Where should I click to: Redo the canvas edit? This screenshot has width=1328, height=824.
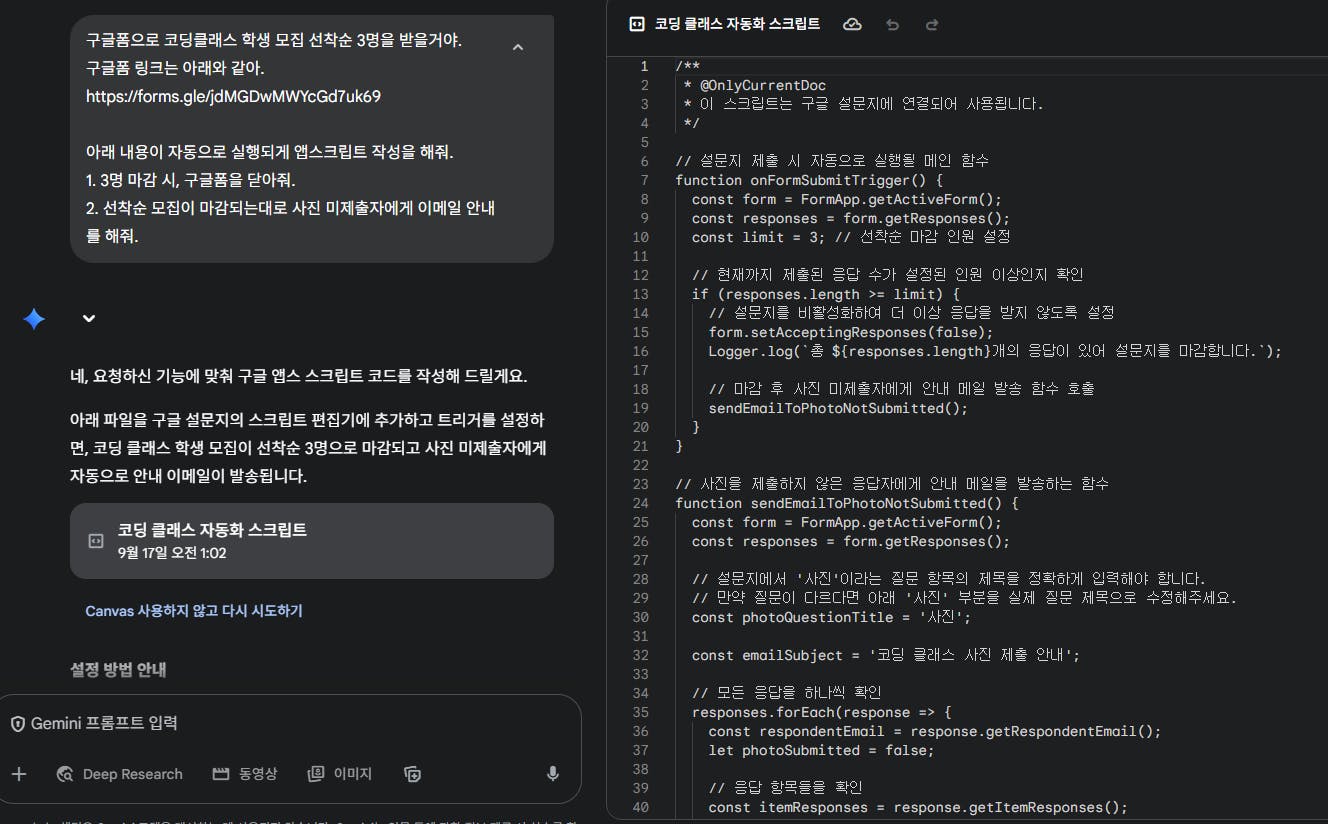tap(932, 24)
